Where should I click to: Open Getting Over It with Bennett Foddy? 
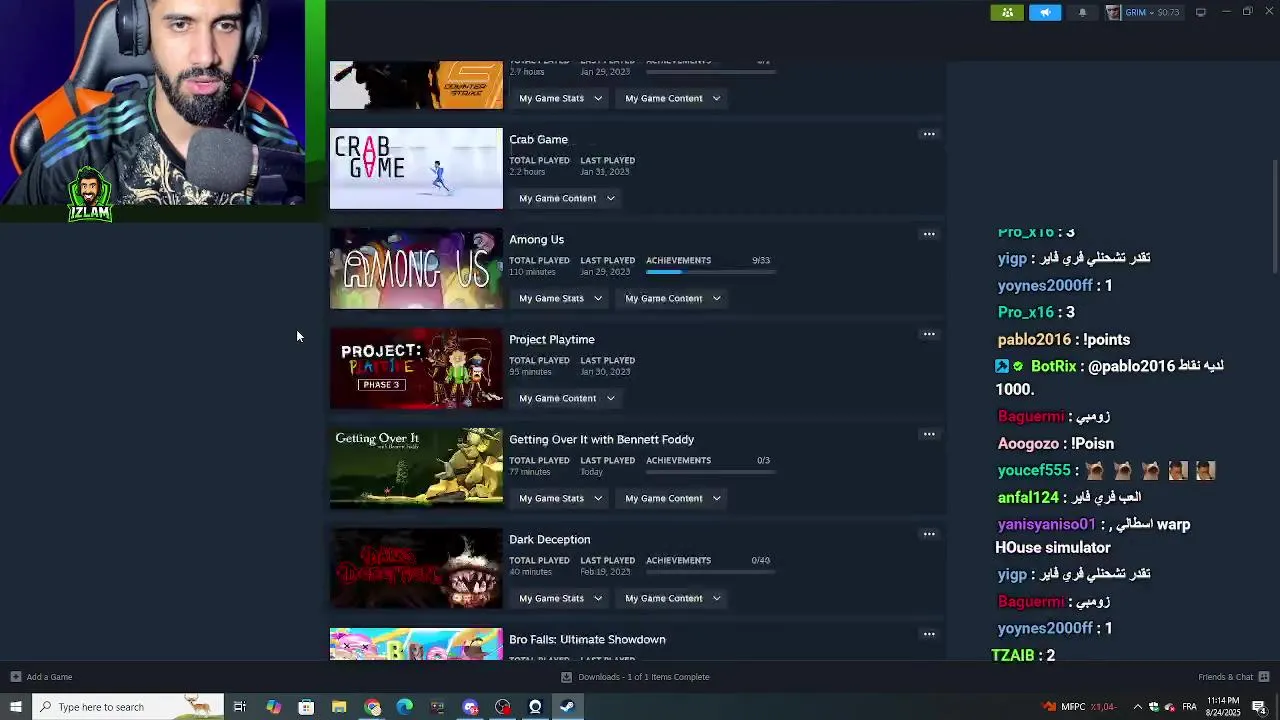(601, 439)
